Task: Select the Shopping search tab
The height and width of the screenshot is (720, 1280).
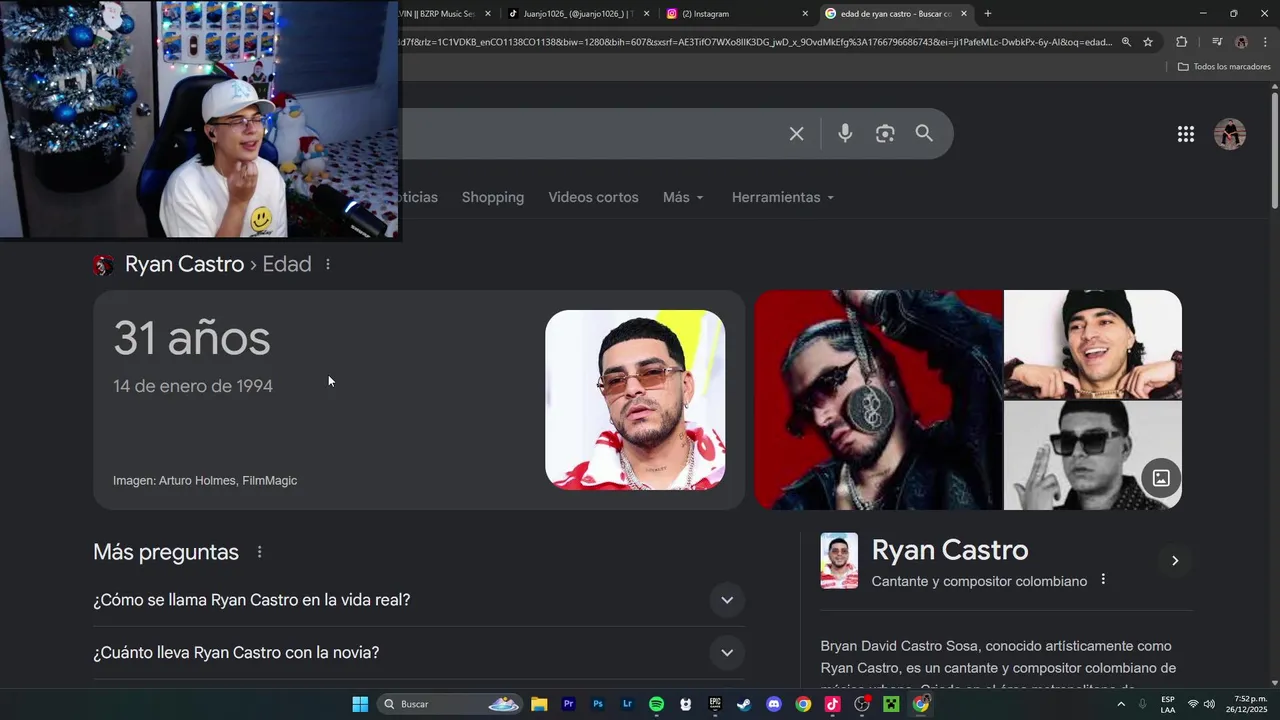Action: click(x=493, y=197)
